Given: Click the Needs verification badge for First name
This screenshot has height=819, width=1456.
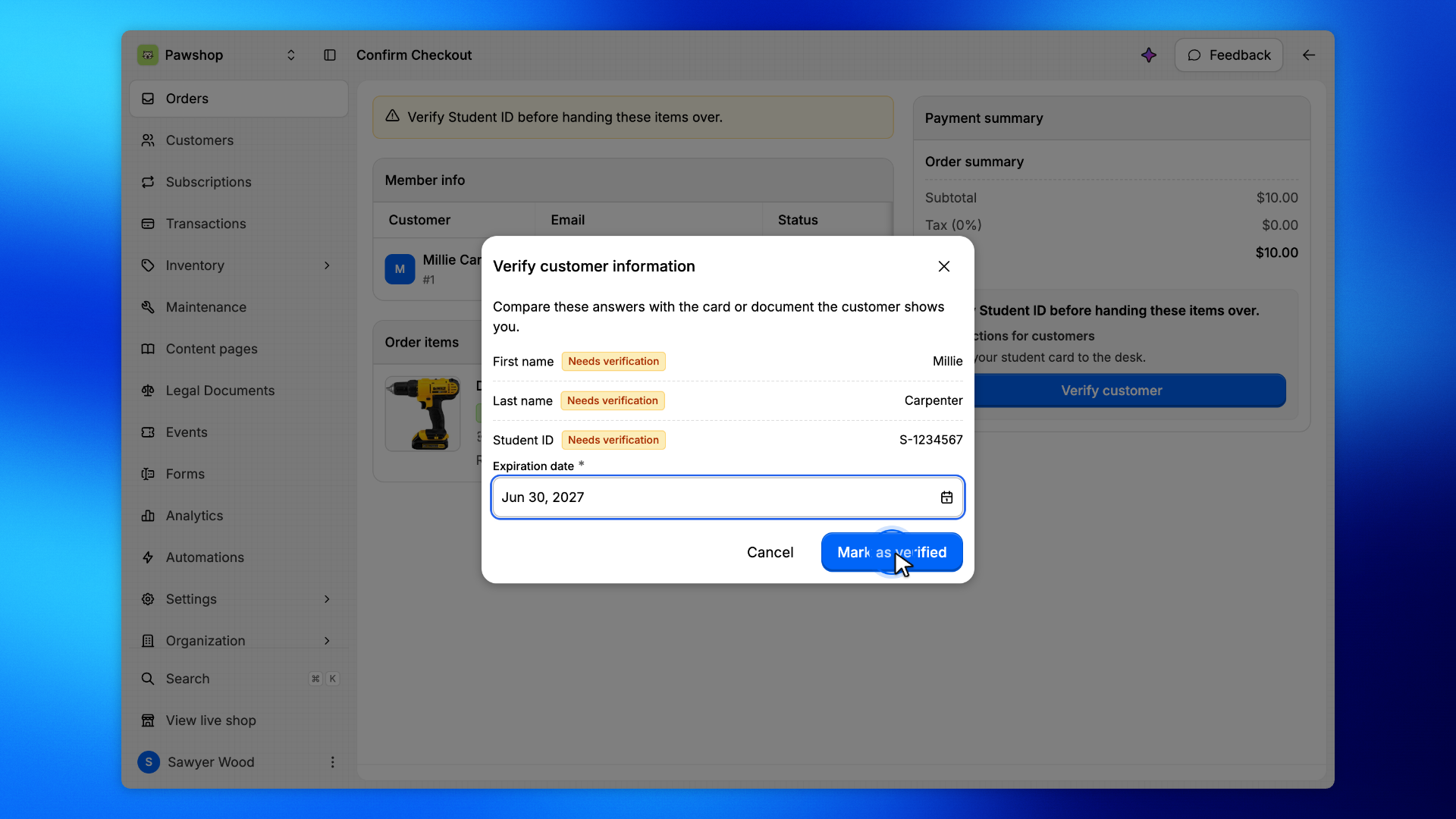Looking at the screenshot, I should pos(613,362).
